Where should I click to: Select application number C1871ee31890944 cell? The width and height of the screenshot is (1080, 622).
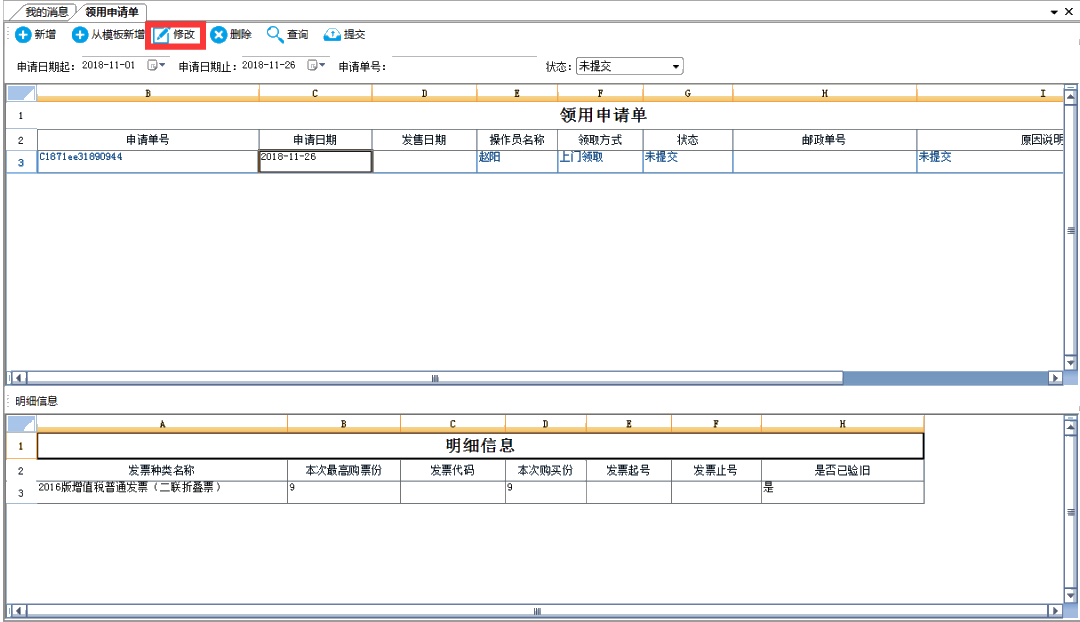point(147,161)
